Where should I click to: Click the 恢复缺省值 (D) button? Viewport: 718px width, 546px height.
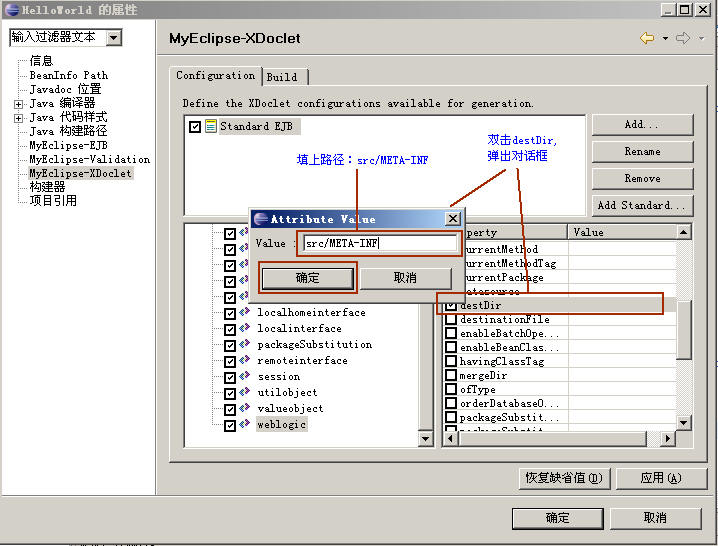point(564,478)
